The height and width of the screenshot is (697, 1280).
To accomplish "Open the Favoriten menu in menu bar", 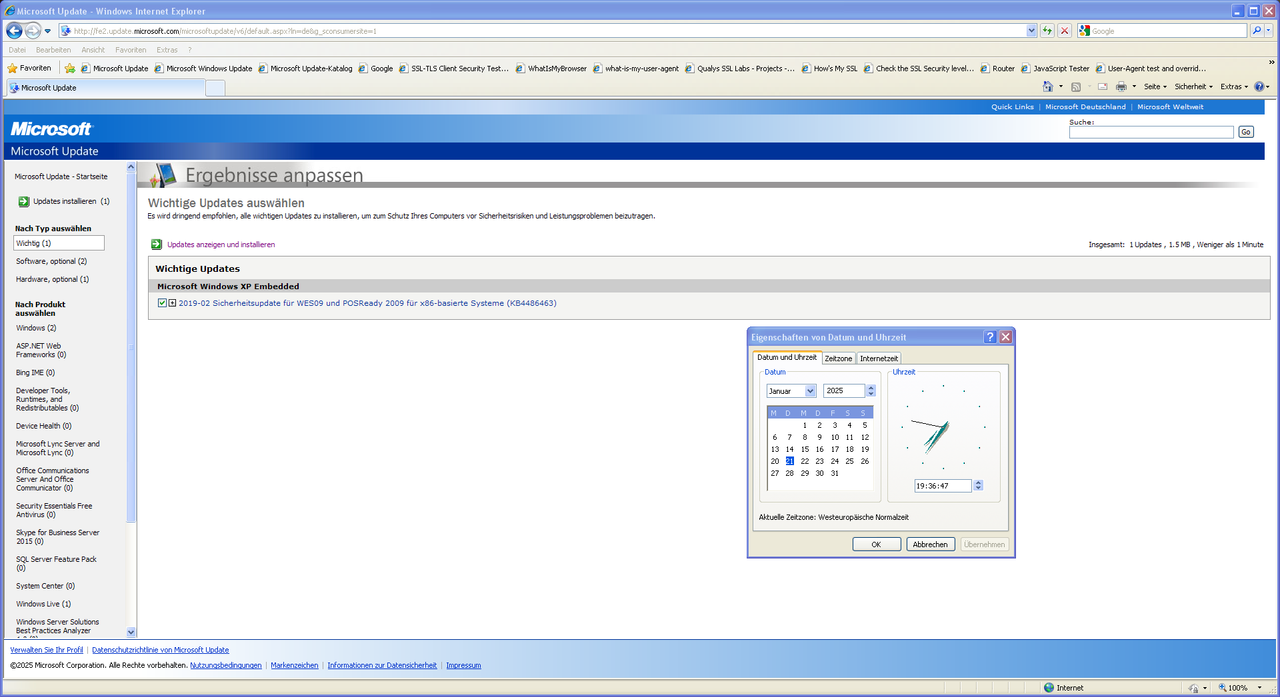I will tap(131, 49).
